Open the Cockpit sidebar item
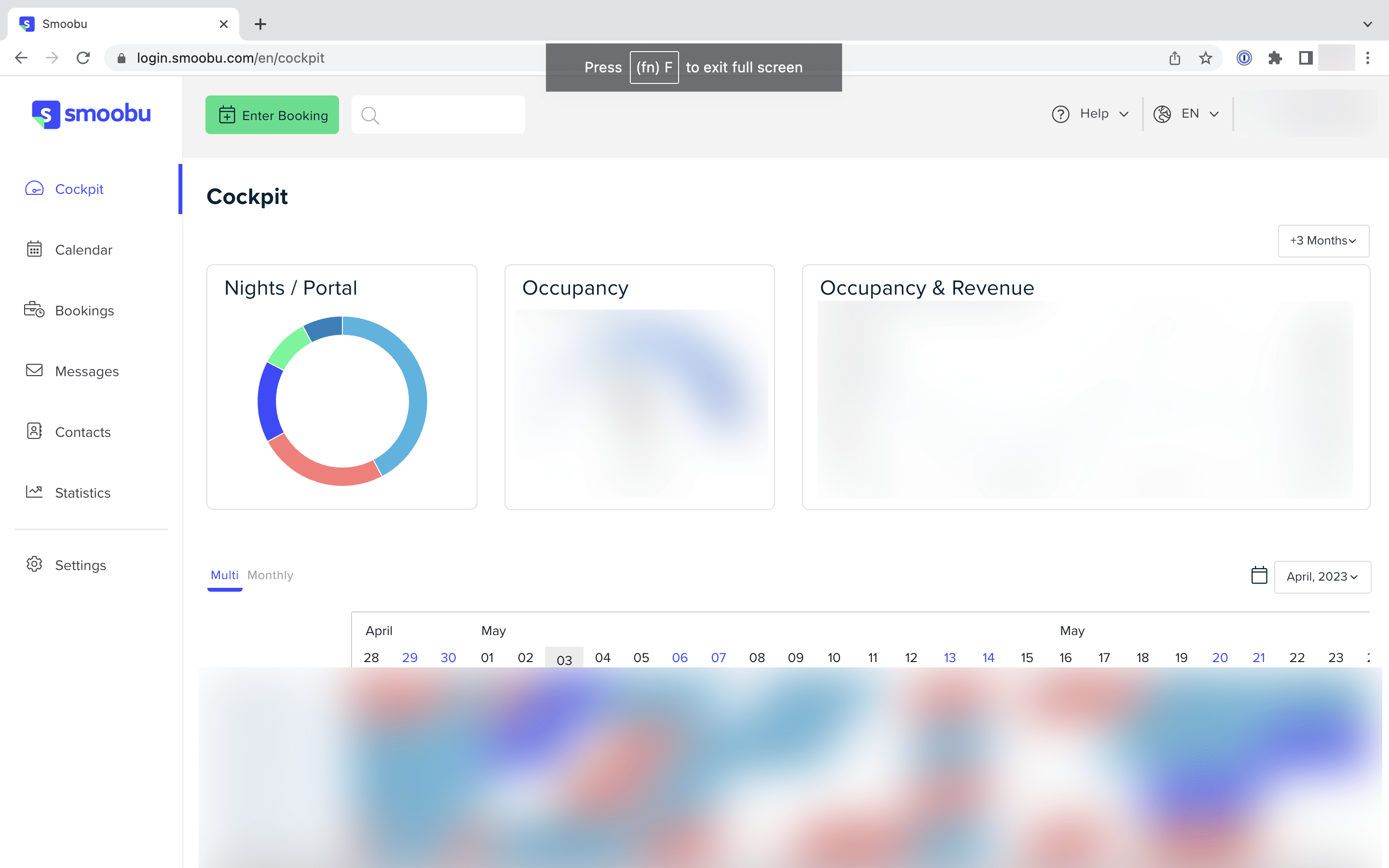This screenshot has width=1389, height=868. [x=79, y=189]
